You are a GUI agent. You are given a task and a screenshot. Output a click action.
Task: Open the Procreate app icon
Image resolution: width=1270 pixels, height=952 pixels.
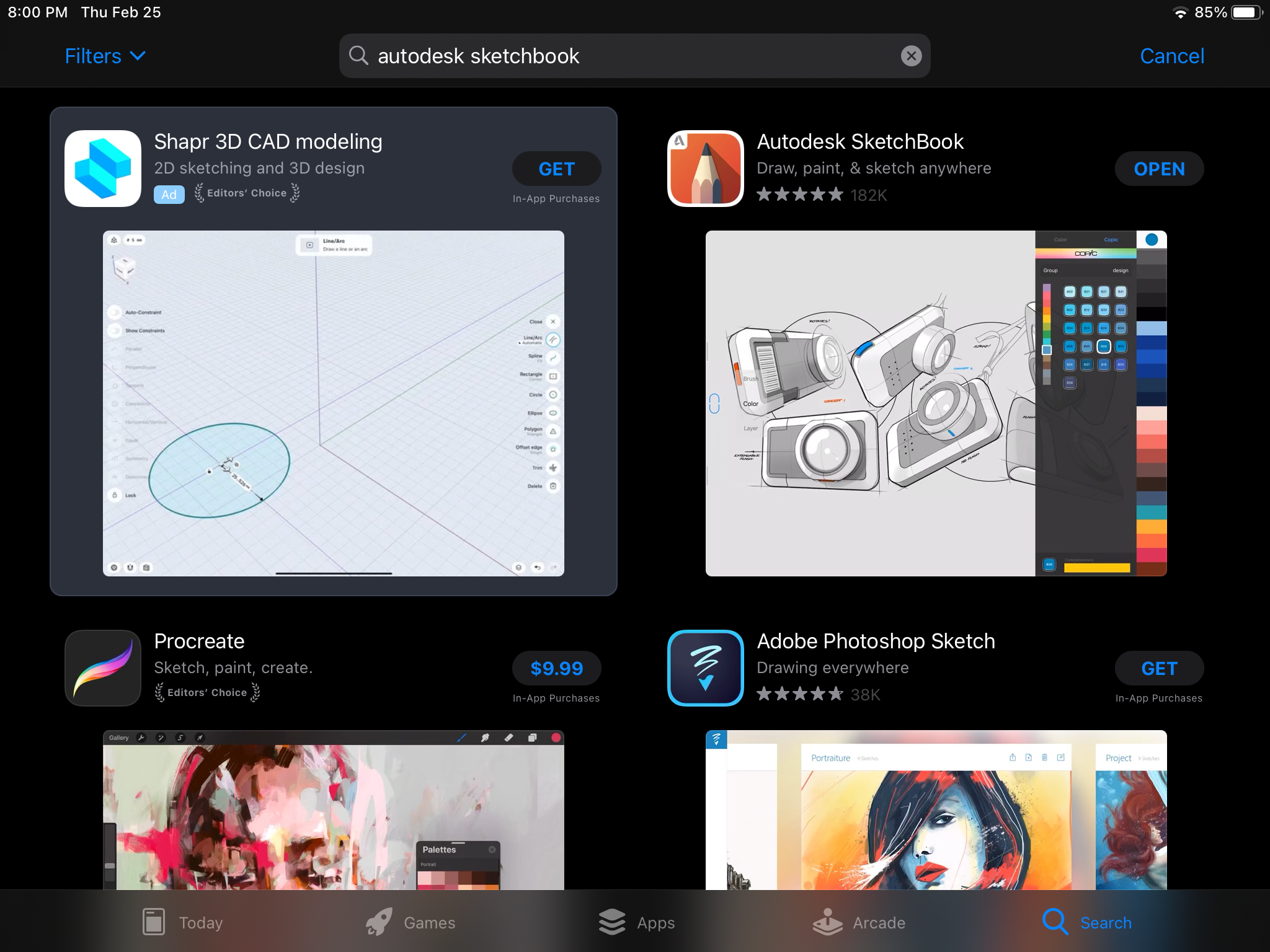(x=103, y=668)
